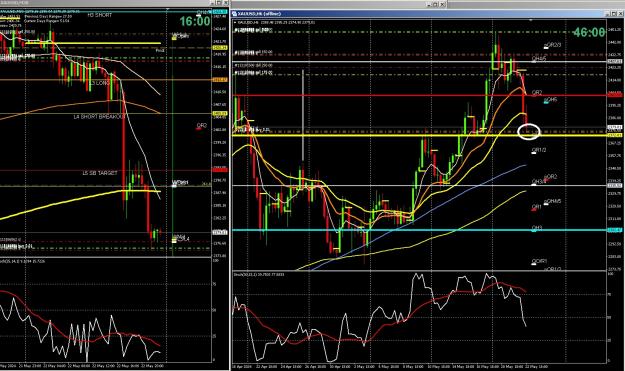
Task: Close the XAUUSD,H4 (offline) chart window
Action: click(x=620, y=14)
